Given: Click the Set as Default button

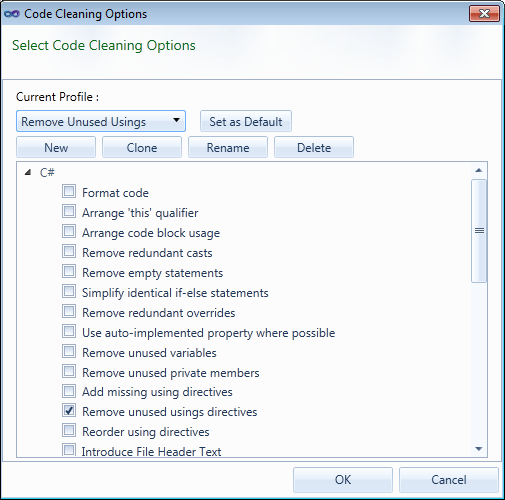Looking at the screenshot, I should click(246, 121).
